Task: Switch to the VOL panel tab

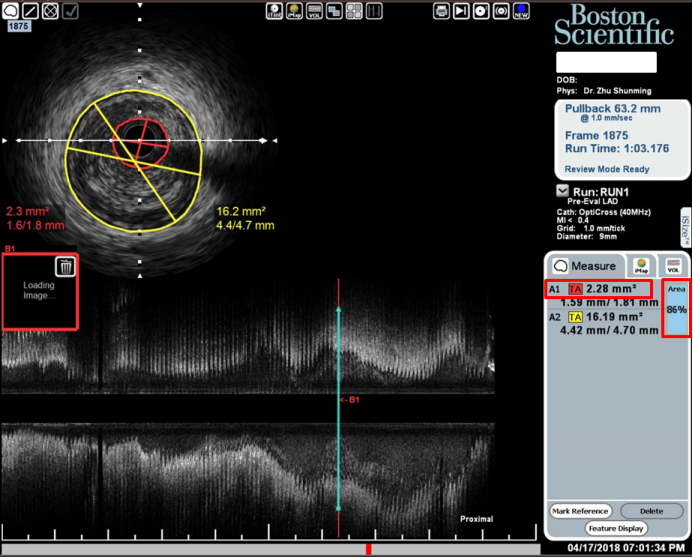Action: [x=673, y=266]
